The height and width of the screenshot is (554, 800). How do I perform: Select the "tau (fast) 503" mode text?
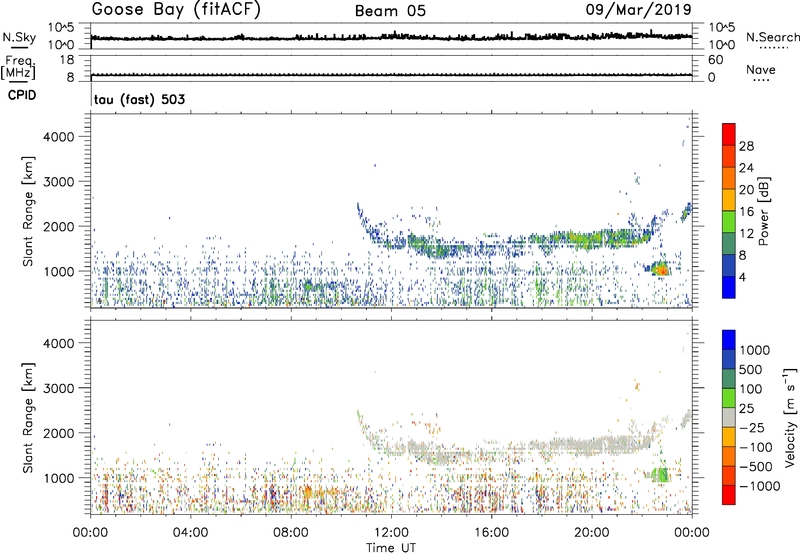click(x=139, y=99)
